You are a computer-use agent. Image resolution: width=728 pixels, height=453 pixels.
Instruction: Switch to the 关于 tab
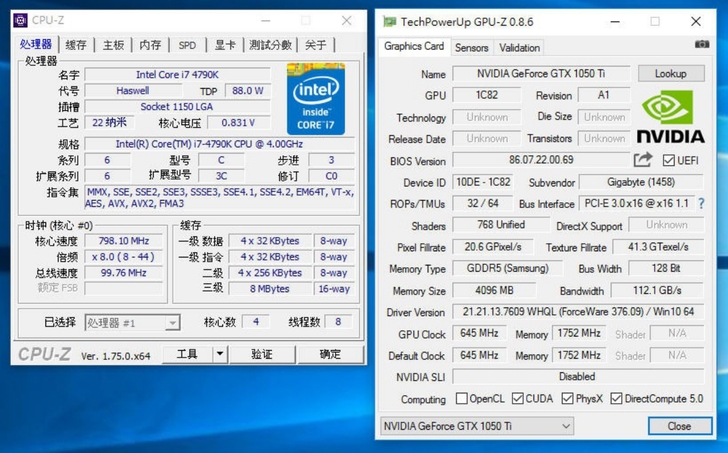click(x=316, y=45)
